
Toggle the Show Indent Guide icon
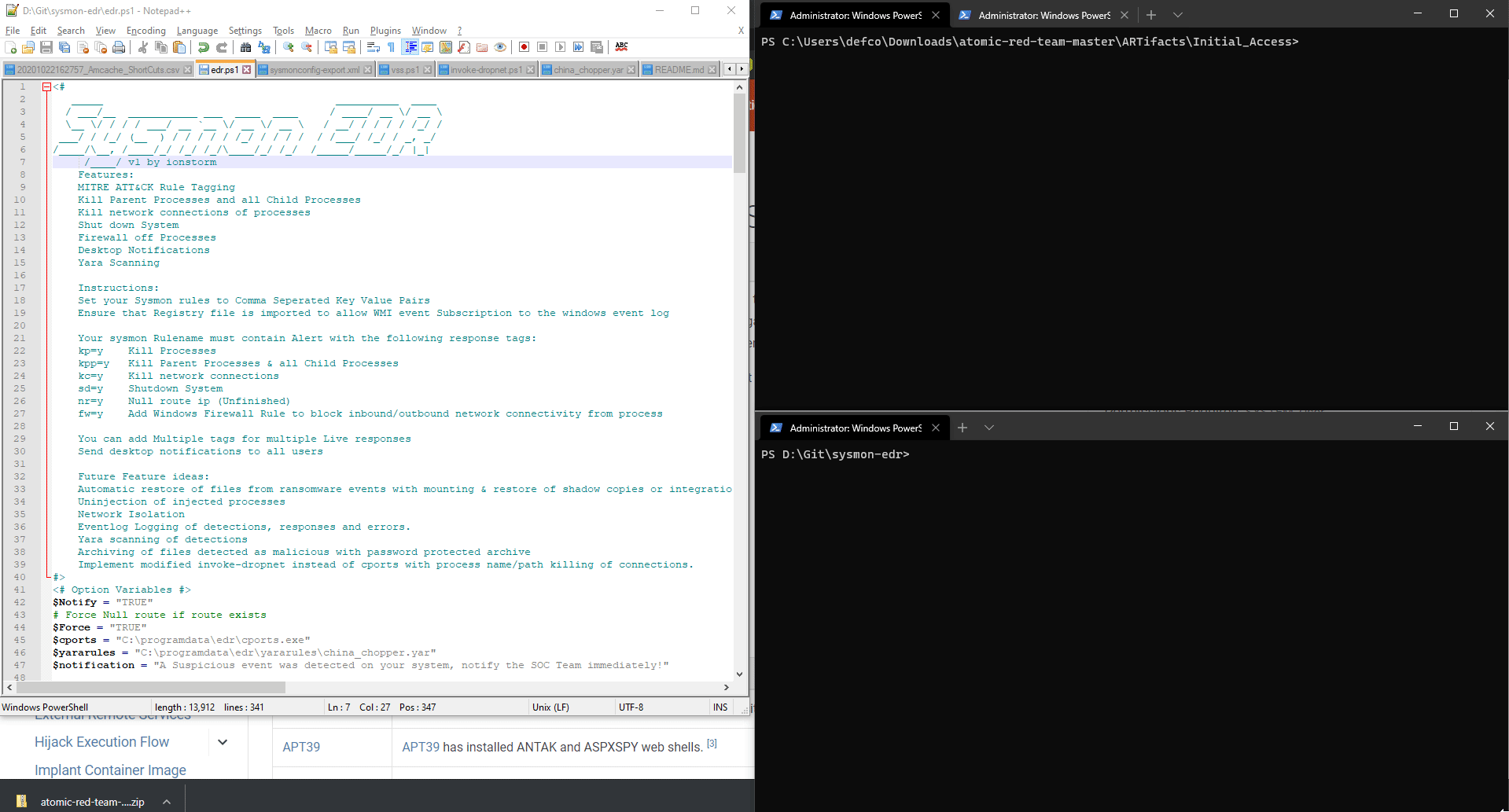[410, 48]
